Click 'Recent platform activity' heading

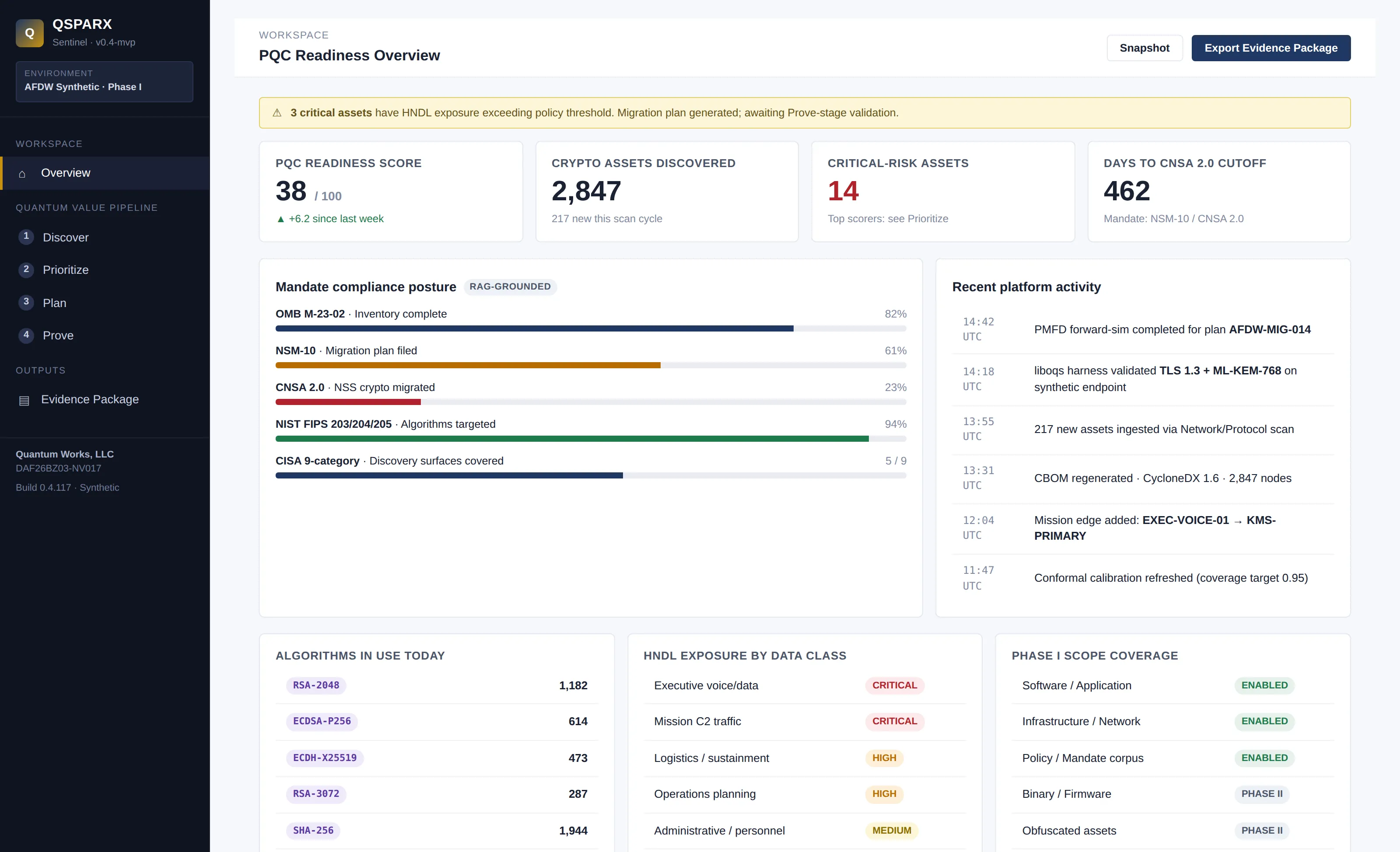[x=1026, y=287]
